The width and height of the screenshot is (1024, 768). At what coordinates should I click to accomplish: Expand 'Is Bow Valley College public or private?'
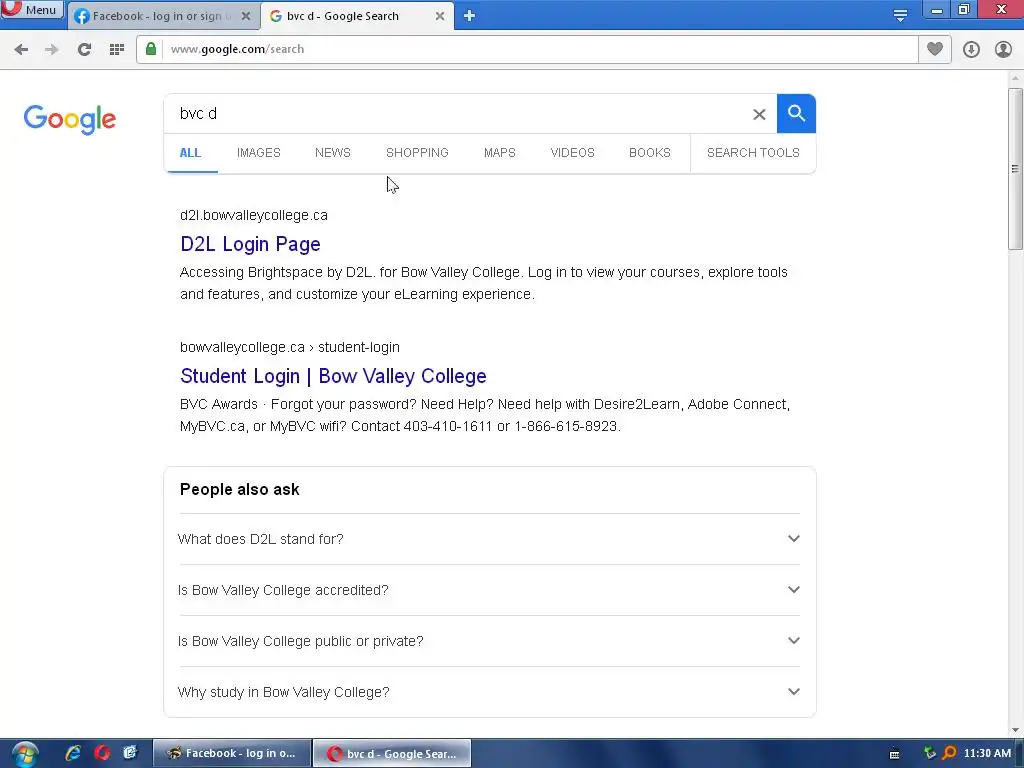pyautogui.click(x=488, y=641)
